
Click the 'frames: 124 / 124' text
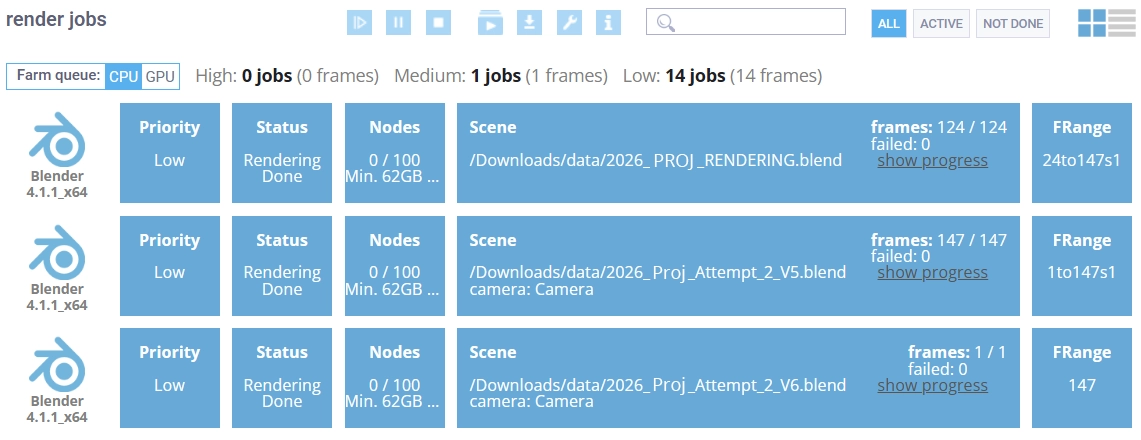(x=939, y=127)
